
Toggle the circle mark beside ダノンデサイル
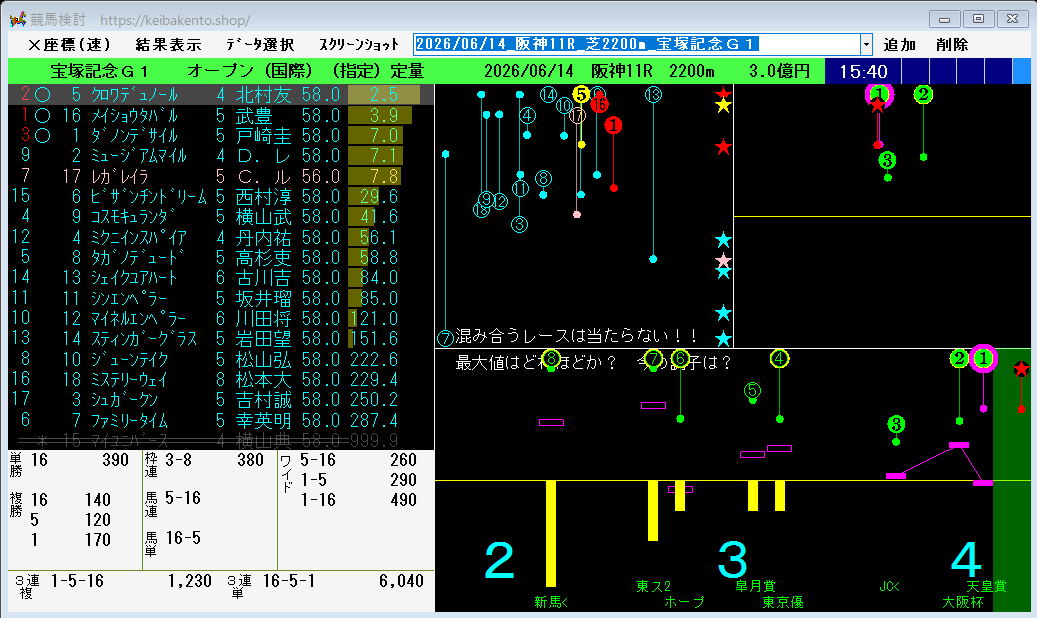42,136
